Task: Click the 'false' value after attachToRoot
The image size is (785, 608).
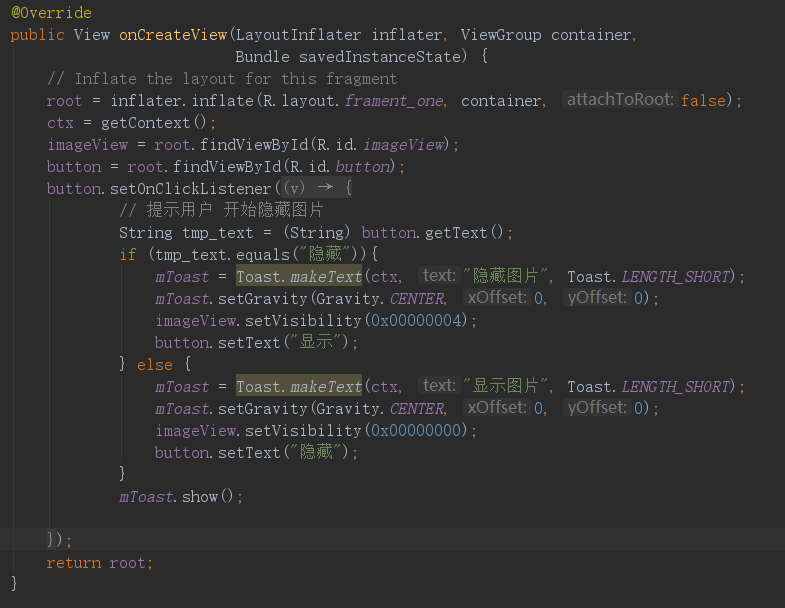Action: [703, 101]
